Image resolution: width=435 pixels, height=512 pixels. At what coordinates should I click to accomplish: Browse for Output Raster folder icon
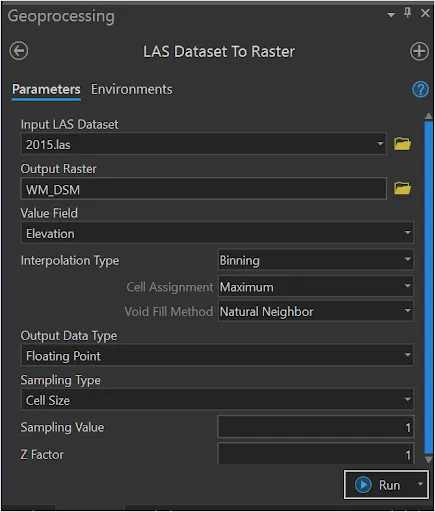pos(402,188)
